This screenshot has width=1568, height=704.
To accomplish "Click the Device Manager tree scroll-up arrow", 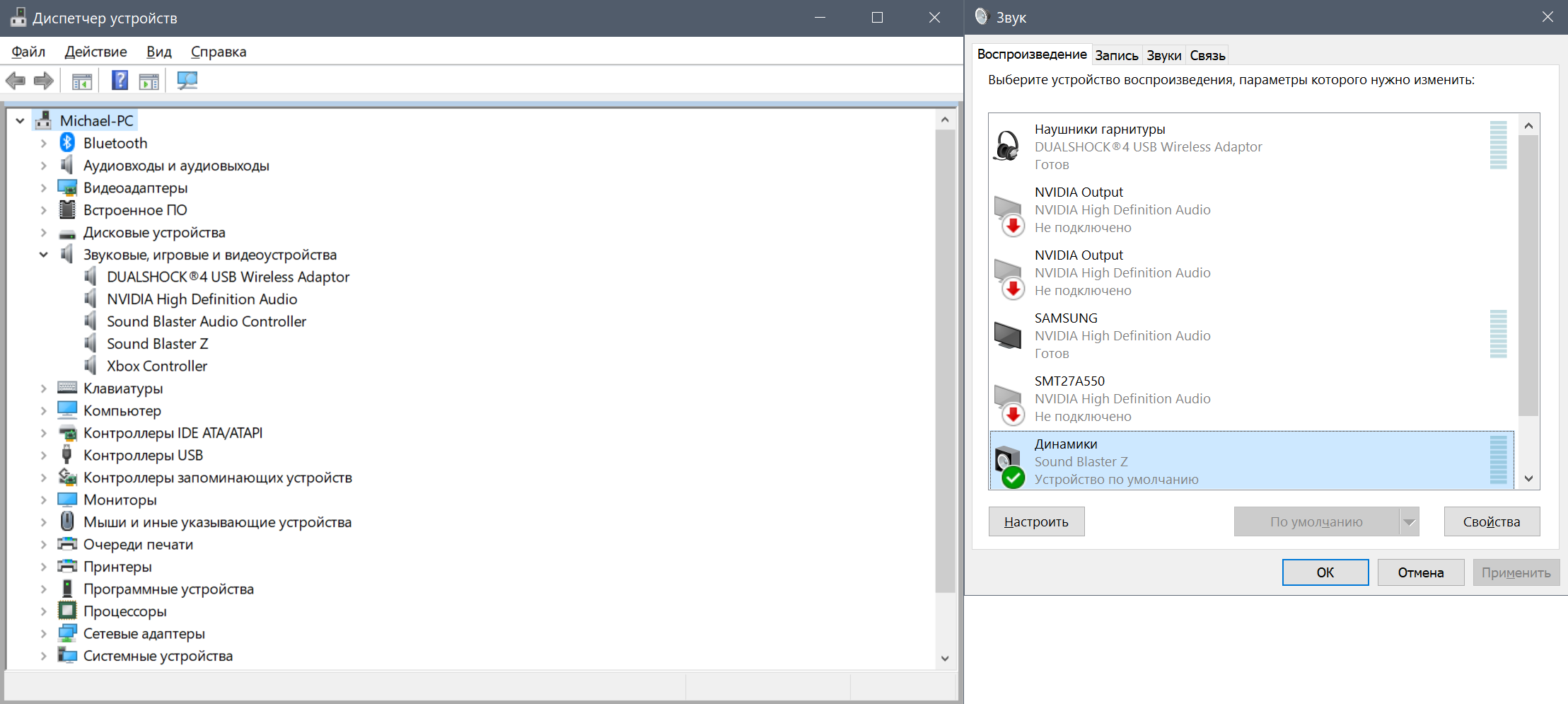I will [945, 120].
